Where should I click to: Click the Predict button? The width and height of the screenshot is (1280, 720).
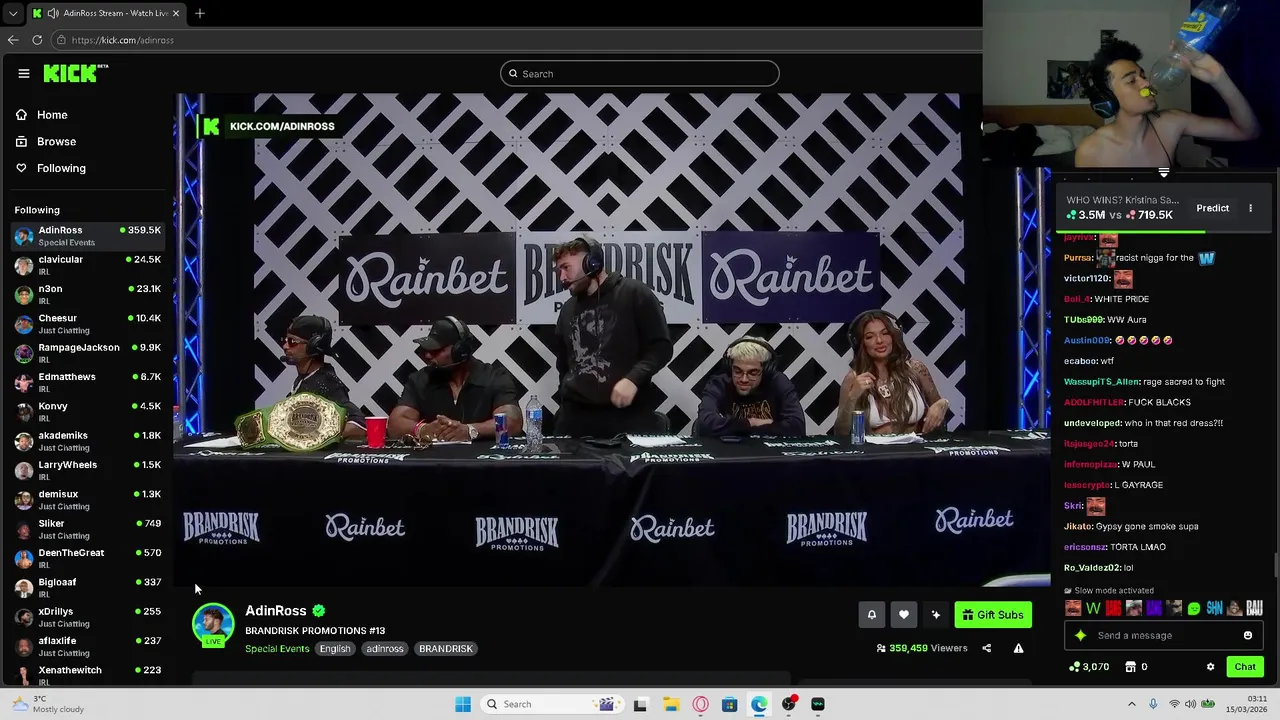[x=1212, y=208]
